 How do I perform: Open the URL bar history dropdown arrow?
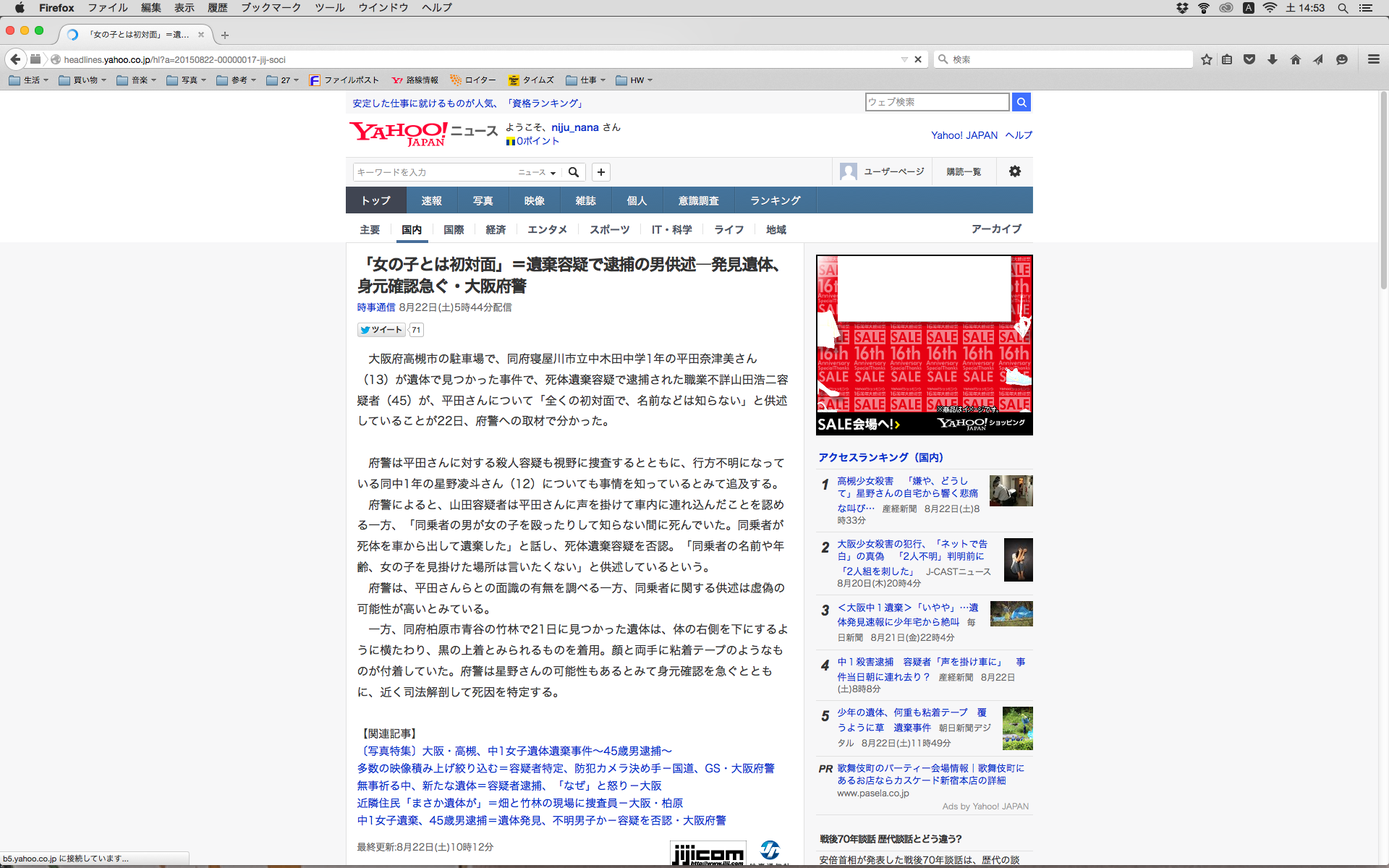coord(904,59)
